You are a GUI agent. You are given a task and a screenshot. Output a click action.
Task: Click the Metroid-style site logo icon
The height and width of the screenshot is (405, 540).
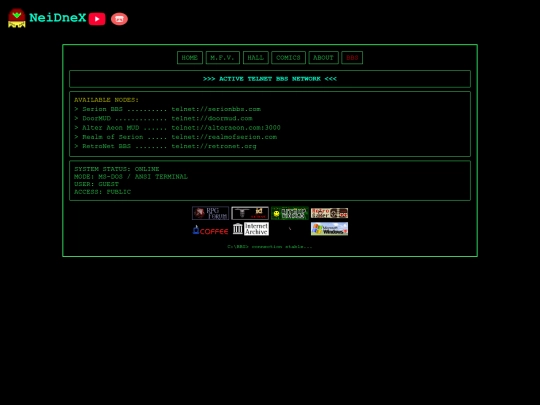click(17, 18)
